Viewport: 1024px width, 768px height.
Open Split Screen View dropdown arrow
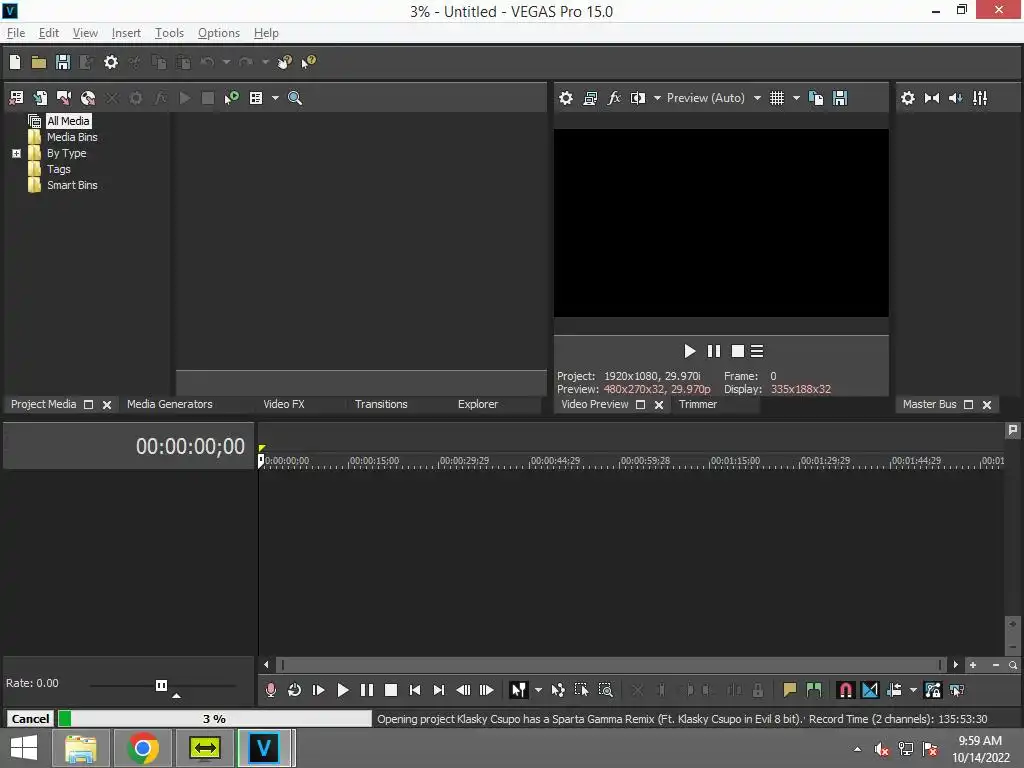657,98
